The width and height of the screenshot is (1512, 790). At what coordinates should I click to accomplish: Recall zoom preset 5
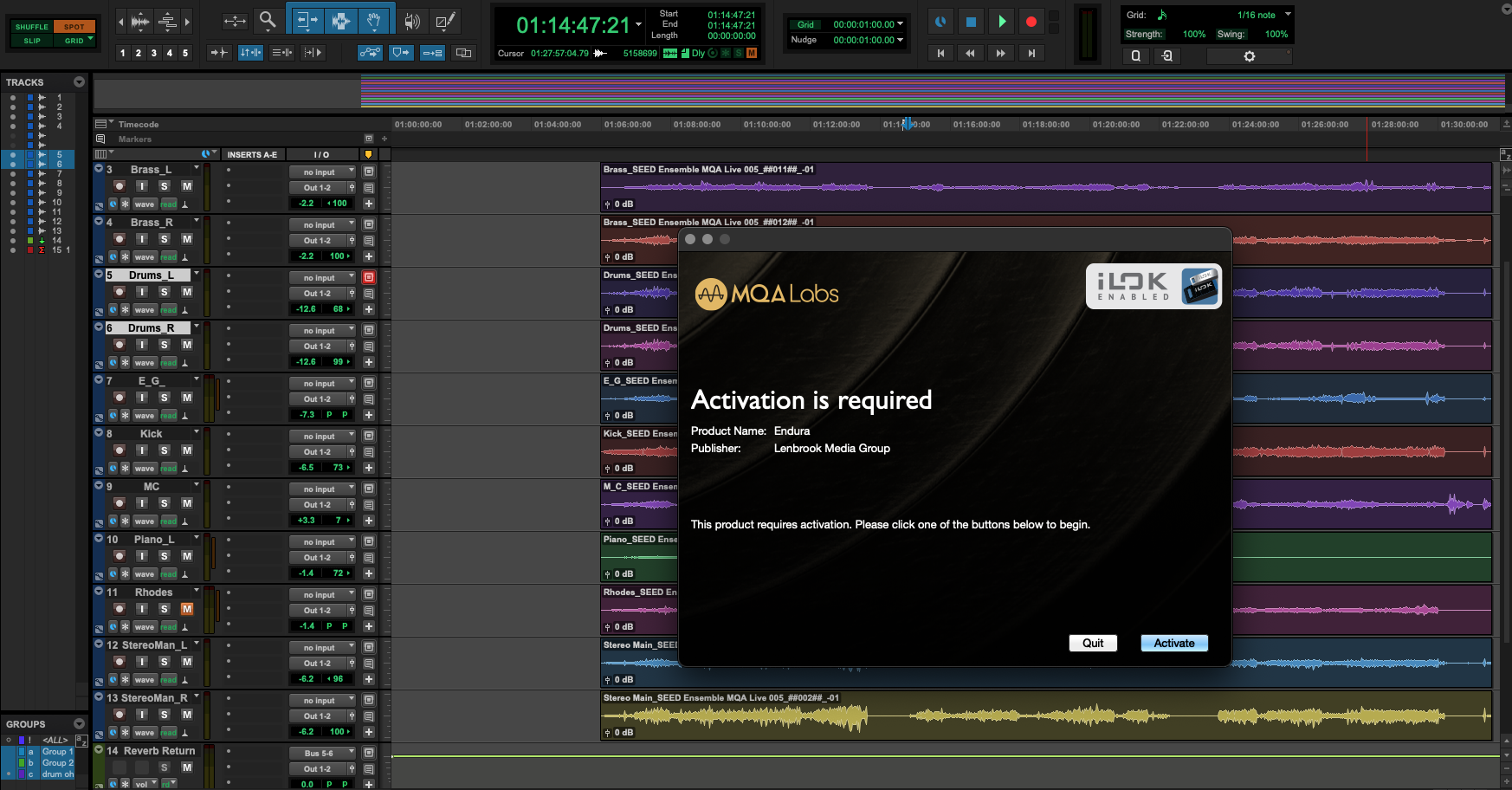[x=185, y=53]
